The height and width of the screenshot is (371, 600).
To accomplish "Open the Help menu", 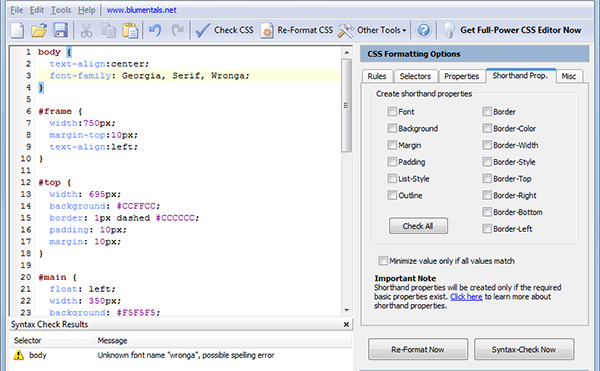I will (86, 10).
